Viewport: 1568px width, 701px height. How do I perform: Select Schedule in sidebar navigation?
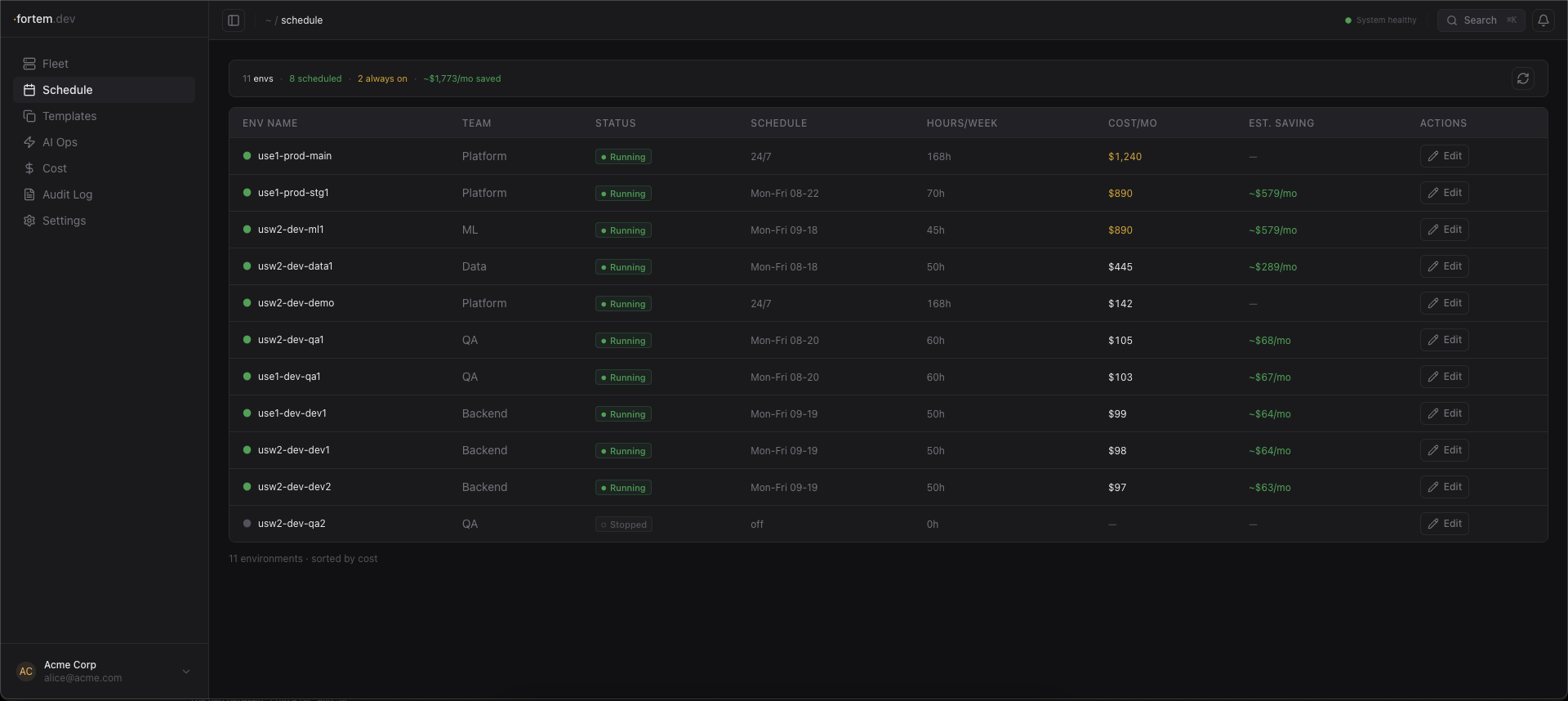coord(104,90)
